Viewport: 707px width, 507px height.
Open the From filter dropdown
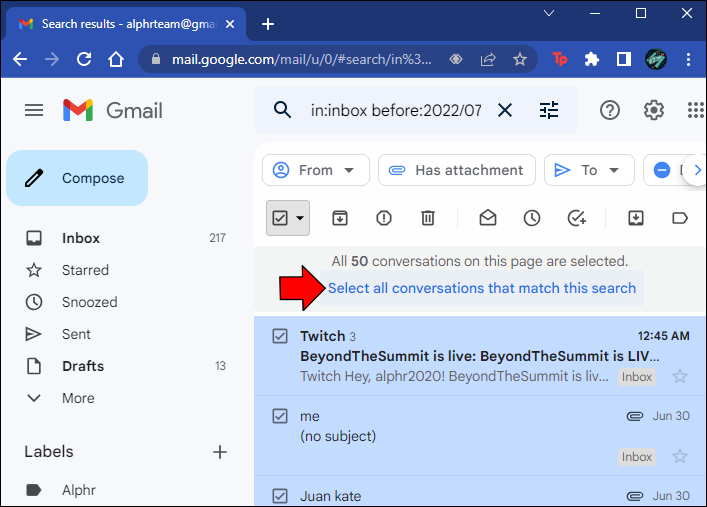point(316,170)
